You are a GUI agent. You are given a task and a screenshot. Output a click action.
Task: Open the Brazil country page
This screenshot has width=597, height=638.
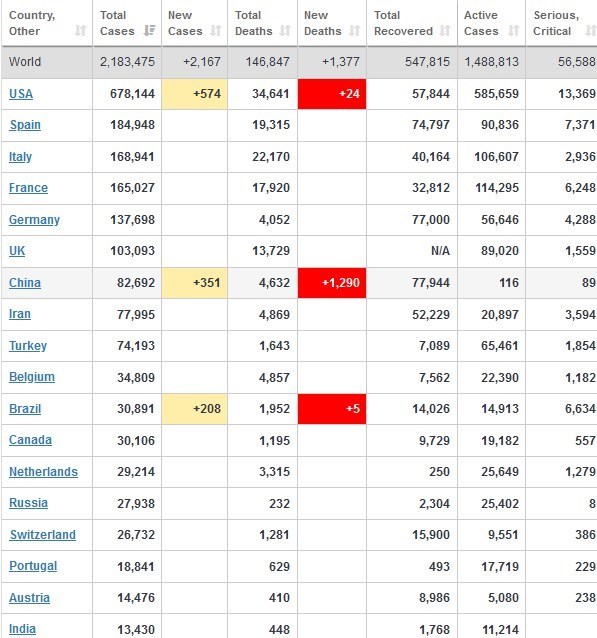click(x=25, y=409)
